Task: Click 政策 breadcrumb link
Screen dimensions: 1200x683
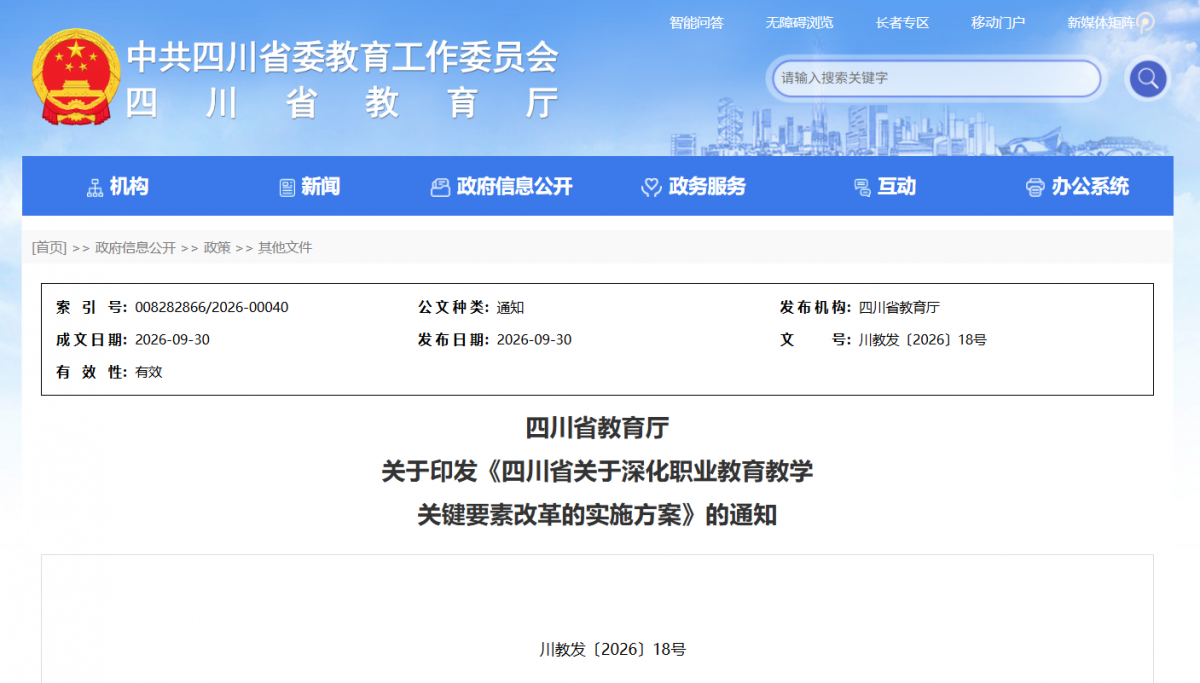Action: pyautogui.click(x=217, y=247)
